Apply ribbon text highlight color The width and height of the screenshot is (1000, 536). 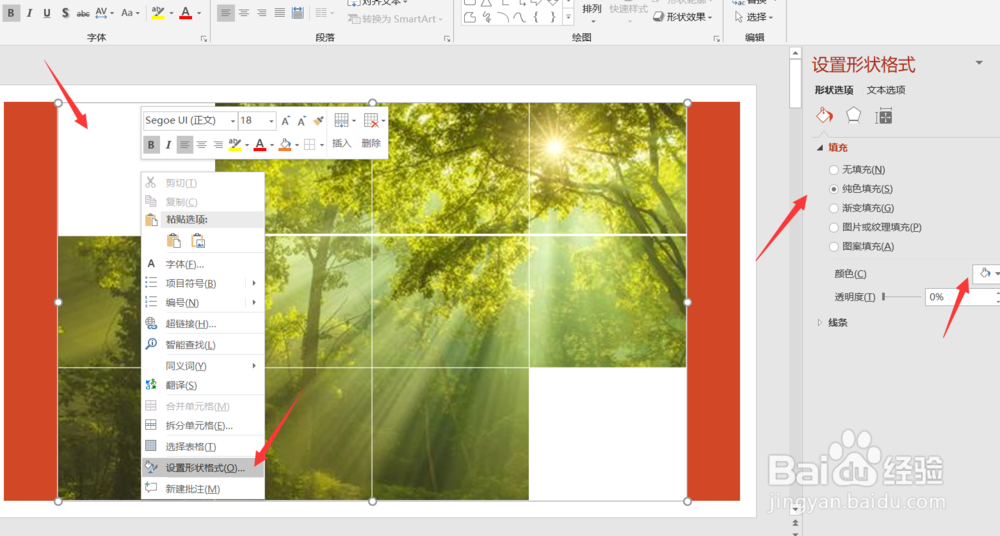tap(158, 13)
